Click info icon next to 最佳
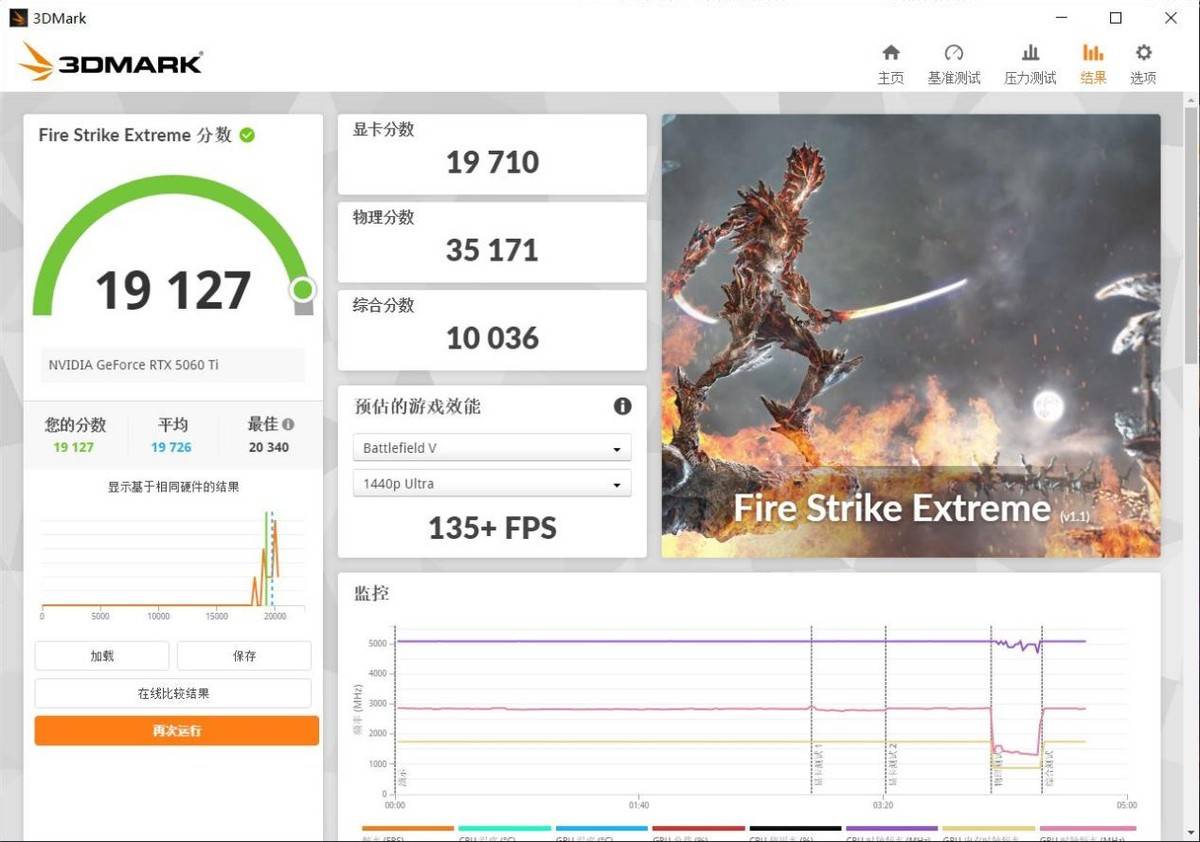The height and width of the screenshot is (842, 1200). tap(288, 424)
